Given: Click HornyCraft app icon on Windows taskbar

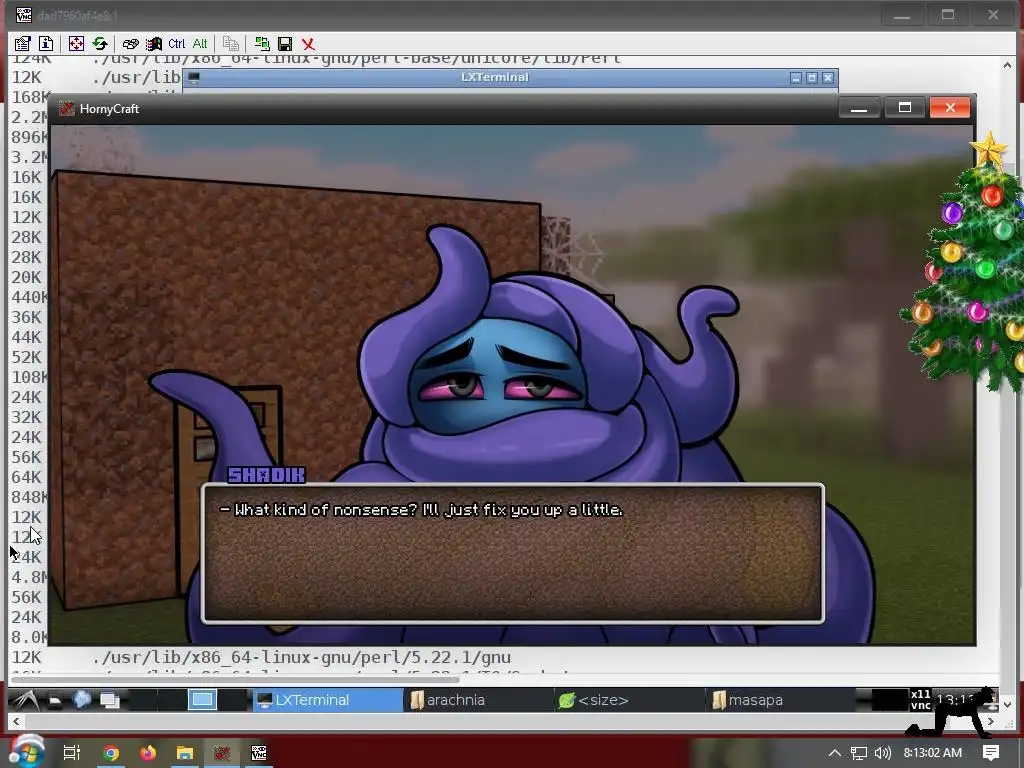Looking at the screenshot, I should tap(222, 753).
